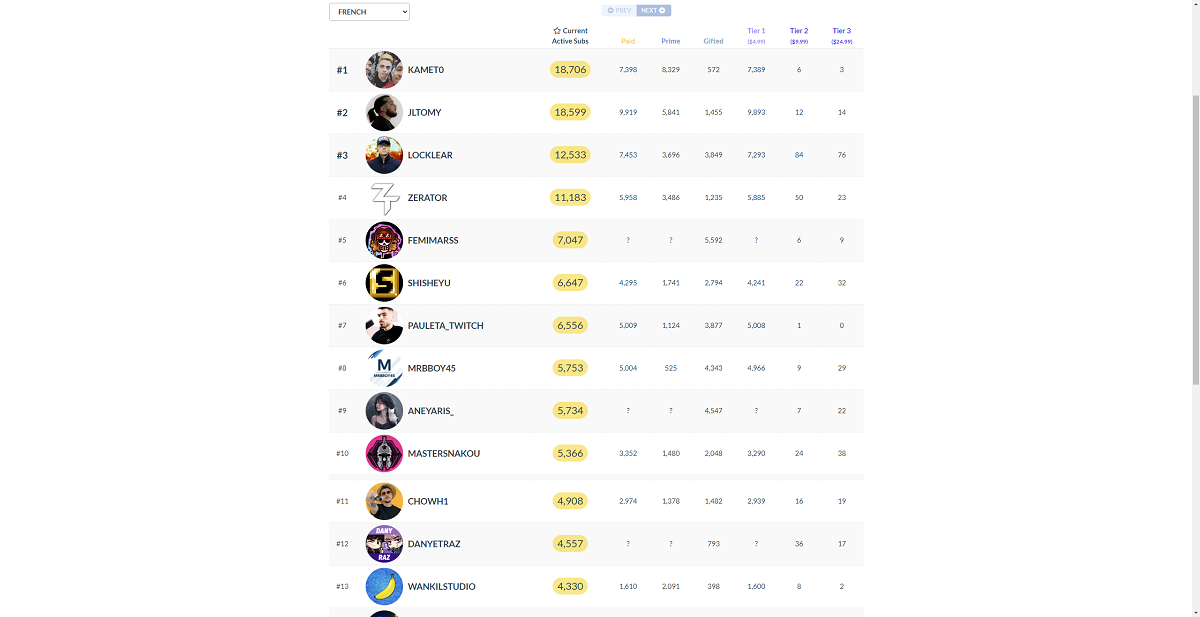Viewport: 1200px width, 617px height.
Task: Click MRBBOY45's blue M avatar
Action: pyautogui.click(x=384, y=367)
